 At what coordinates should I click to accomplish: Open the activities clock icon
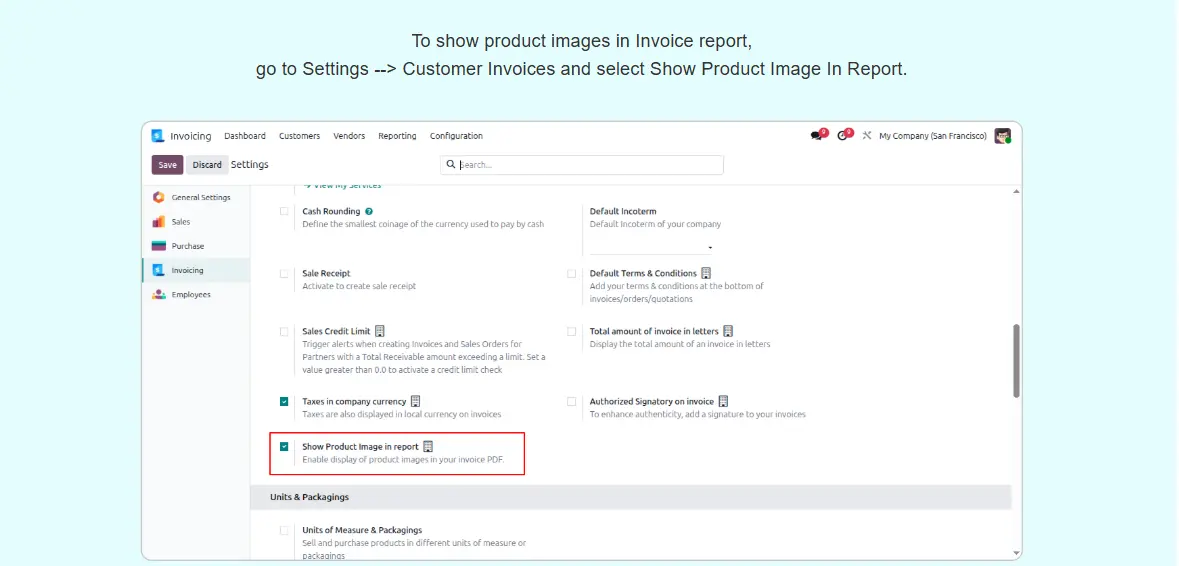point(843,136)
